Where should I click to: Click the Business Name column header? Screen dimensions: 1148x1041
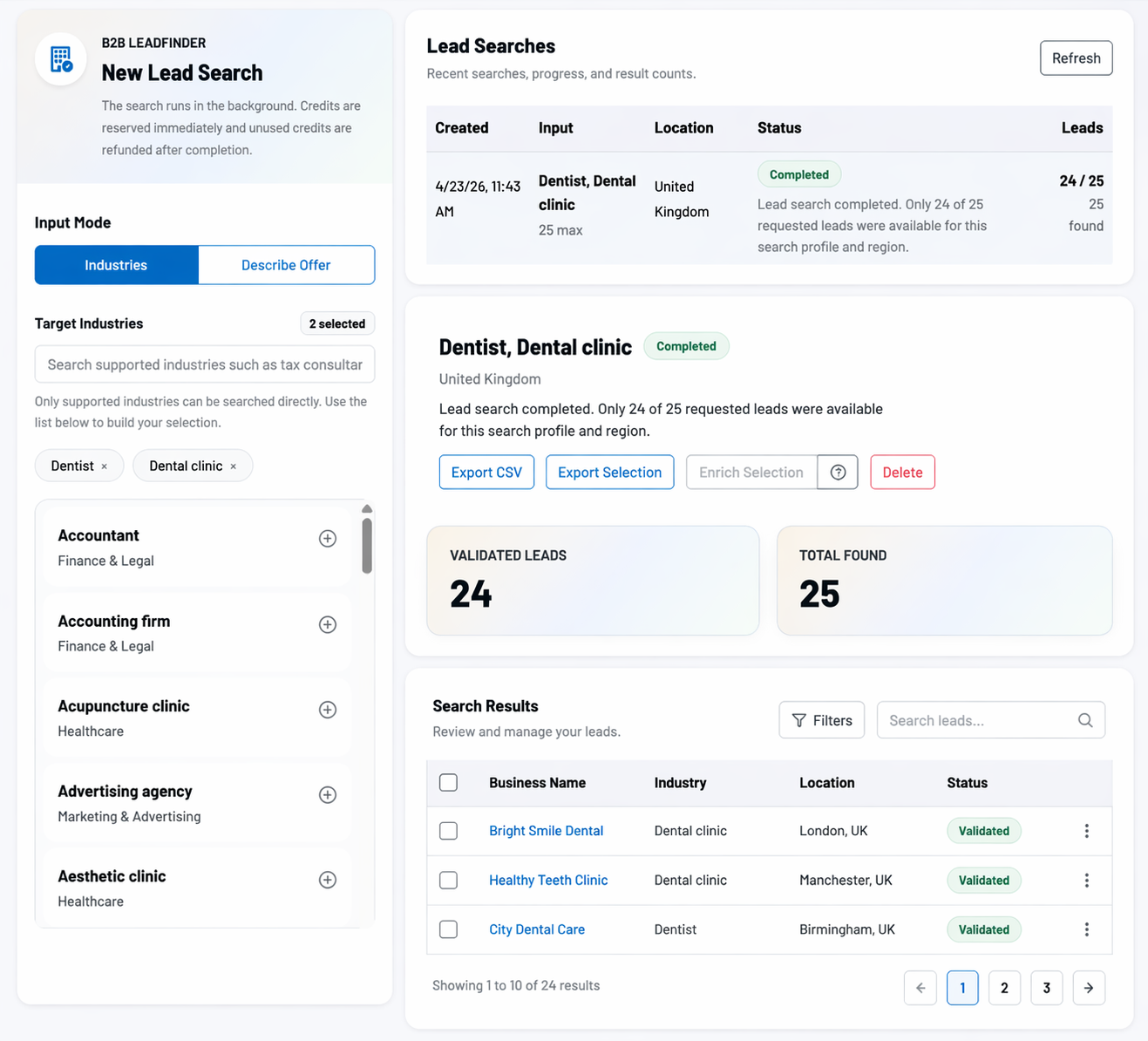tap(537, 783)
